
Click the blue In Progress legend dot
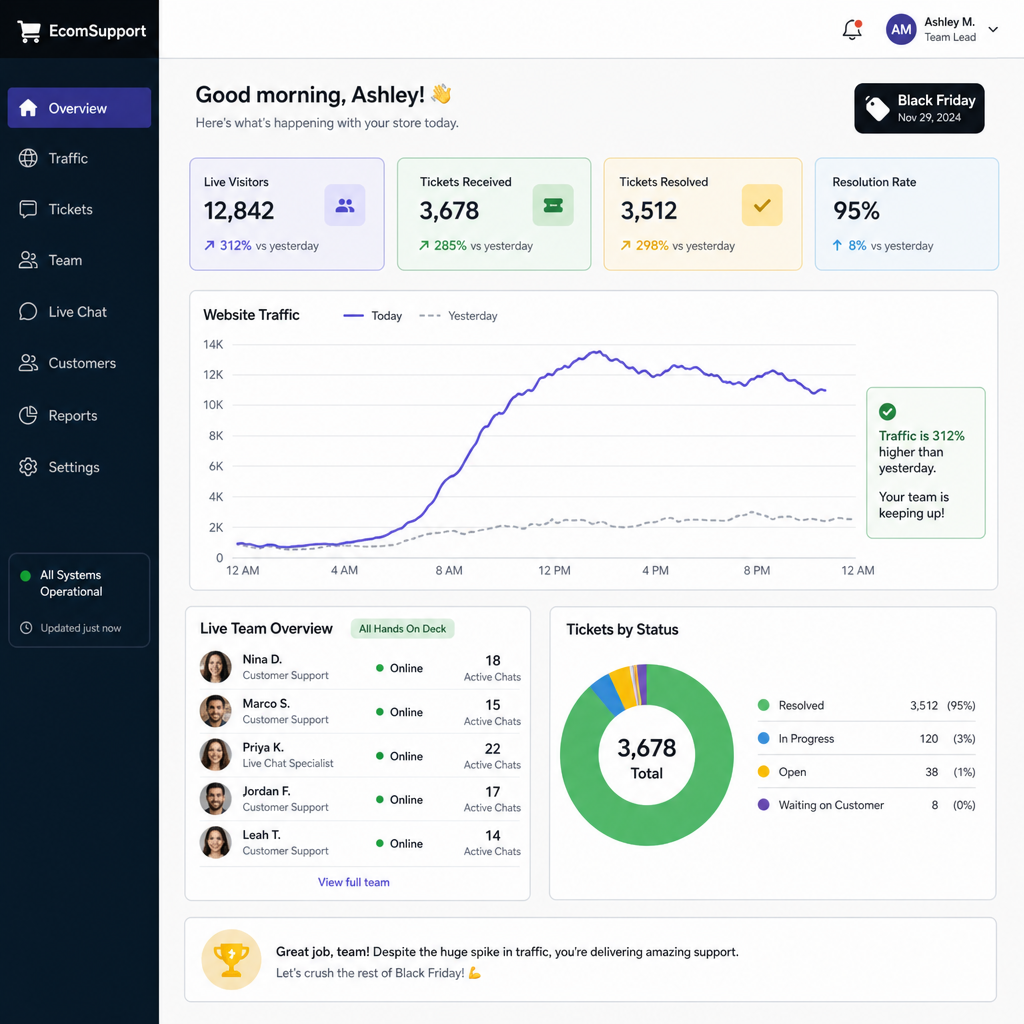point(763,739)
